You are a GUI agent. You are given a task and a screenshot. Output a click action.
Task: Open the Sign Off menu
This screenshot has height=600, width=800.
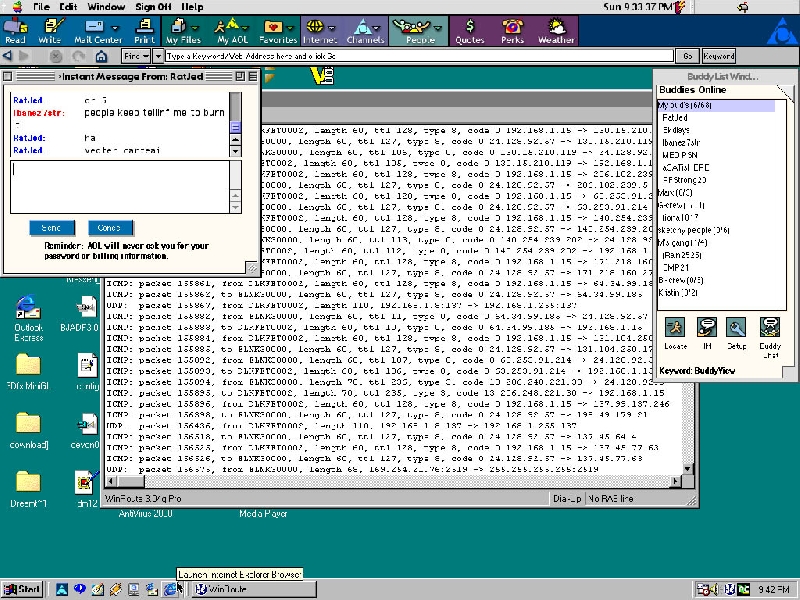click(153, 7)
